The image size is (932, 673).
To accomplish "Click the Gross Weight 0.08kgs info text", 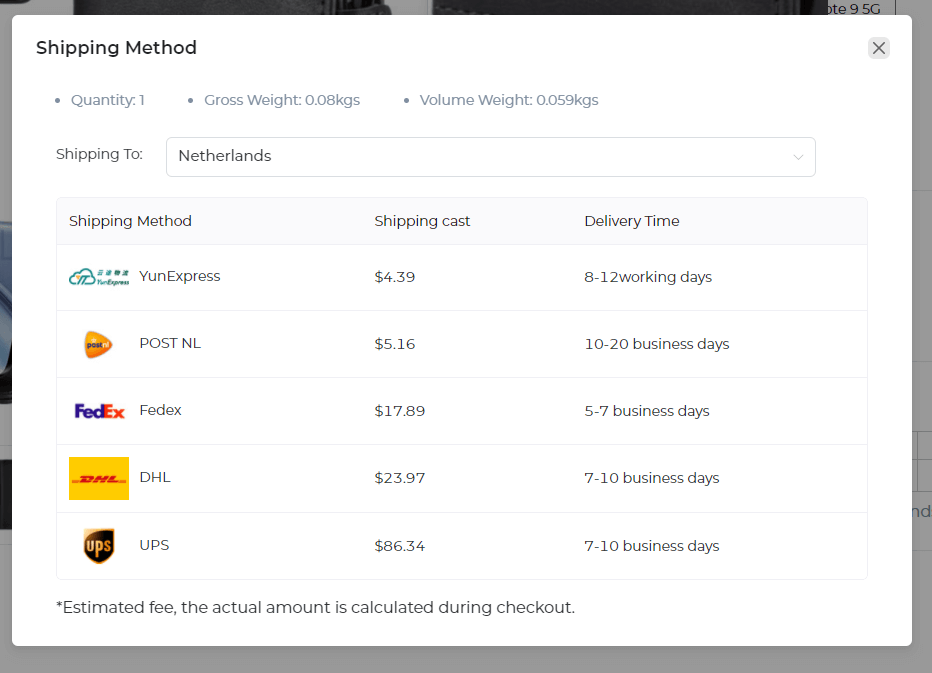I will tap(282, 100).
